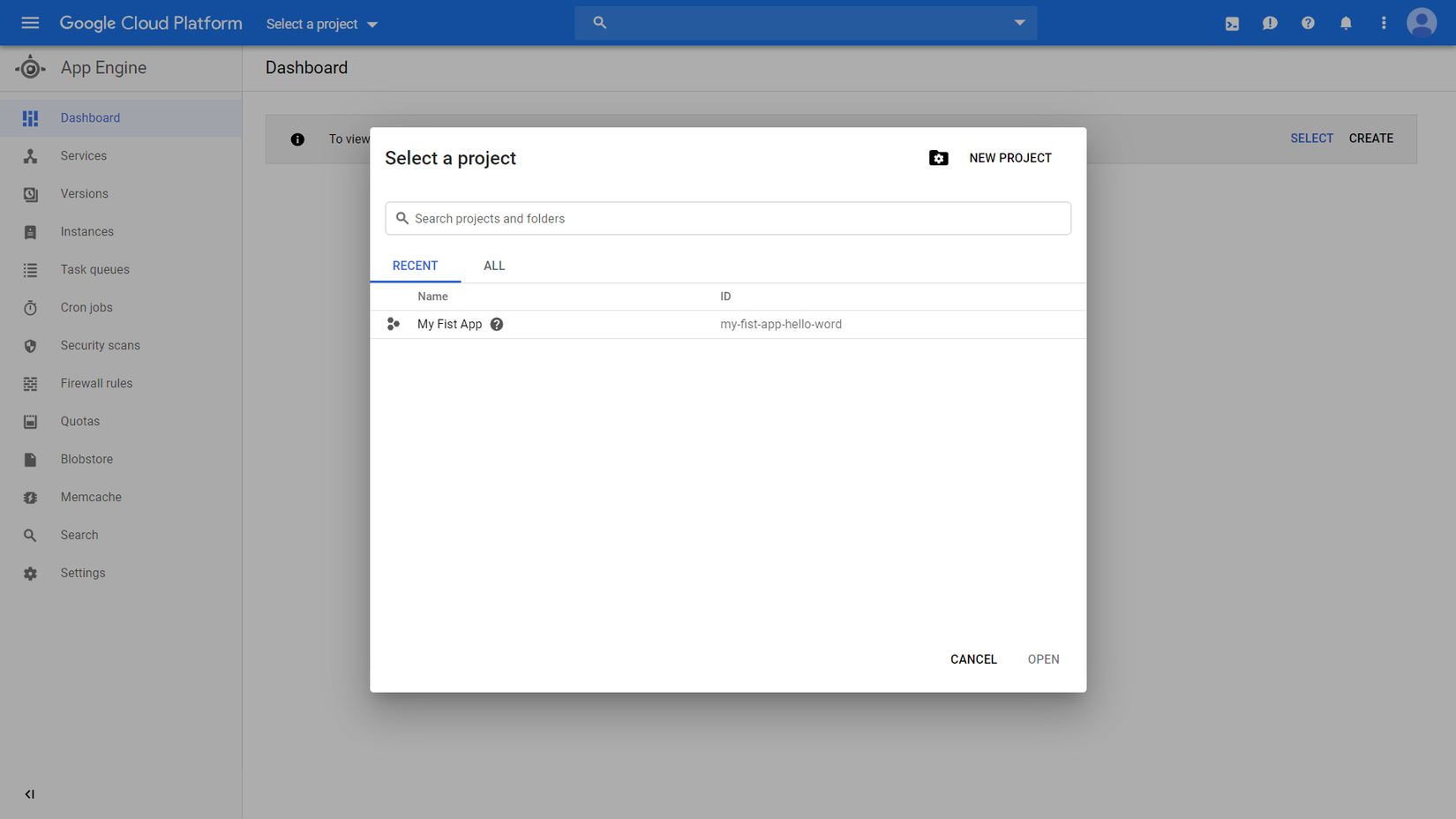
Task: Expand the Select a project dropdown
Action: [x=322, y=24]
